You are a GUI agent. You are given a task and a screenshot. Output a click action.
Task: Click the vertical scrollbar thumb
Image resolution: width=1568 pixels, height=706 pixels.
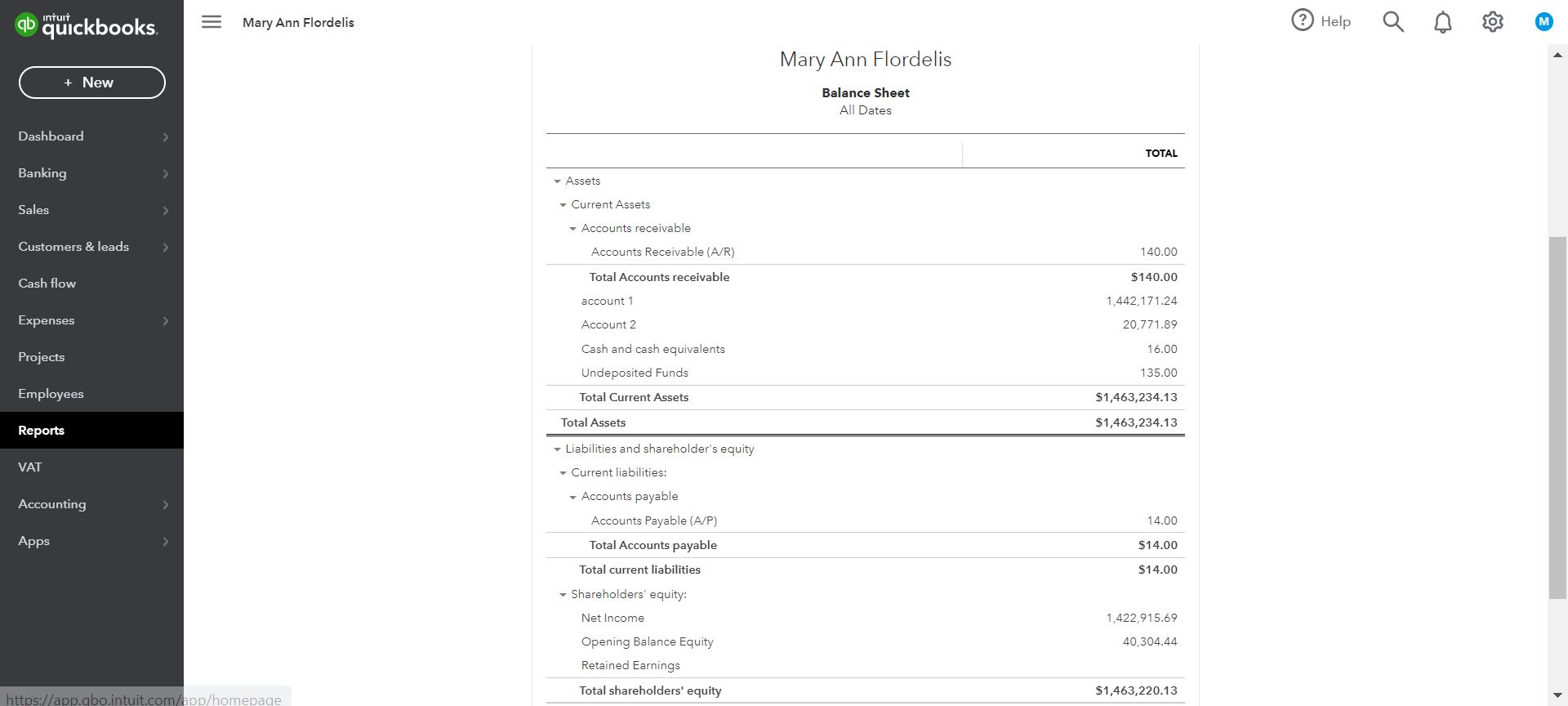(1557, 417)
